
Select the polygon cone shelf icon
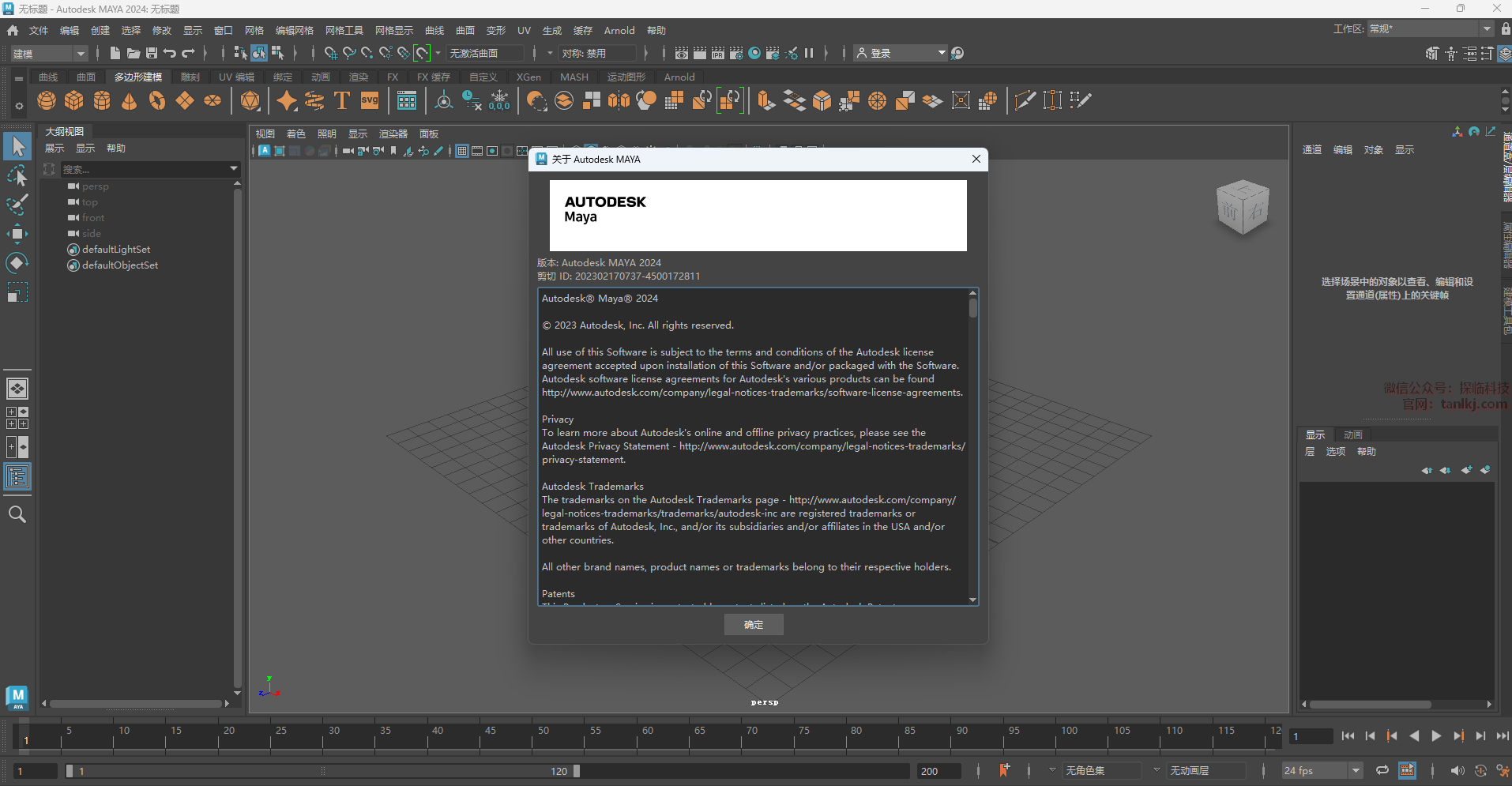point(130,100)
